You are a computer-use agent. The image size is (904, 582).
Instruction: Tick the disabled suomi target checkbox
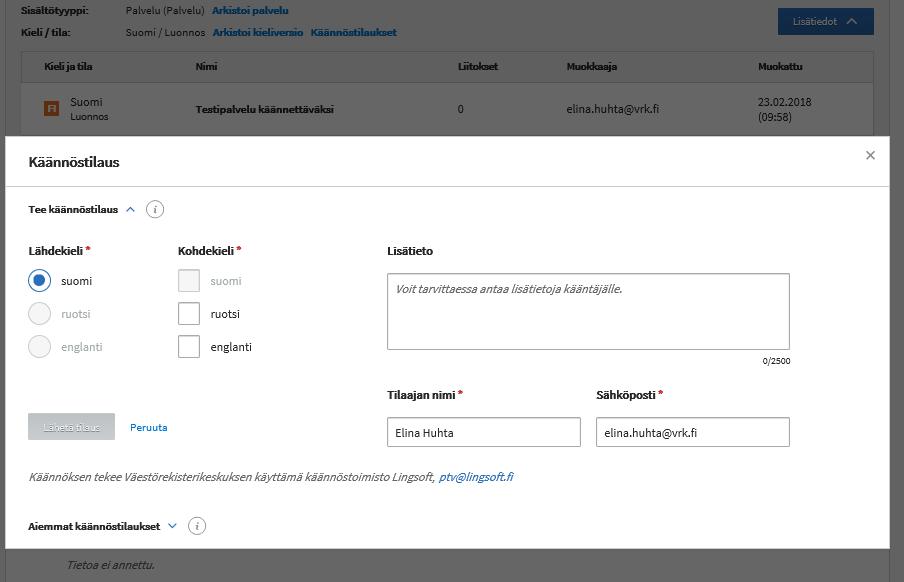pyautogui.click(x=189, y=281)
